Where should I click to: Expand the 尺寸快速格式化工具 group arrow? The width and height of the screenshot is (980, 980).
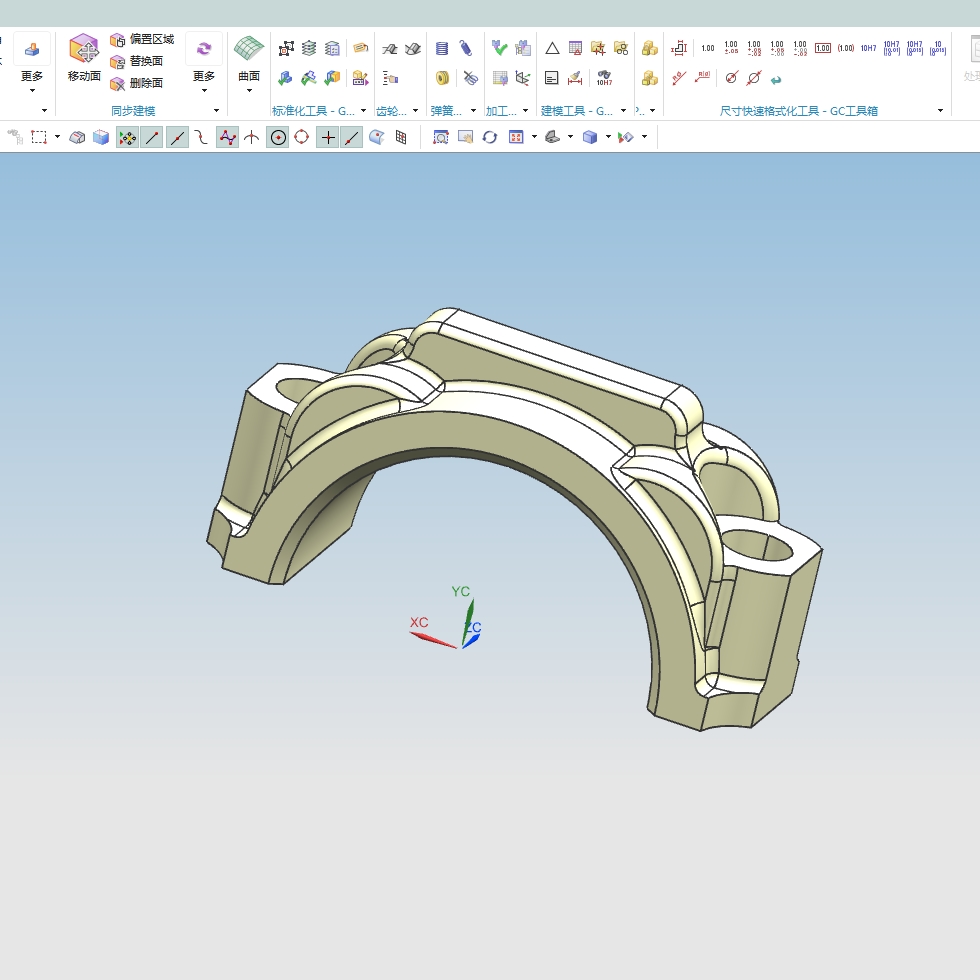click(x=940, y=111)
